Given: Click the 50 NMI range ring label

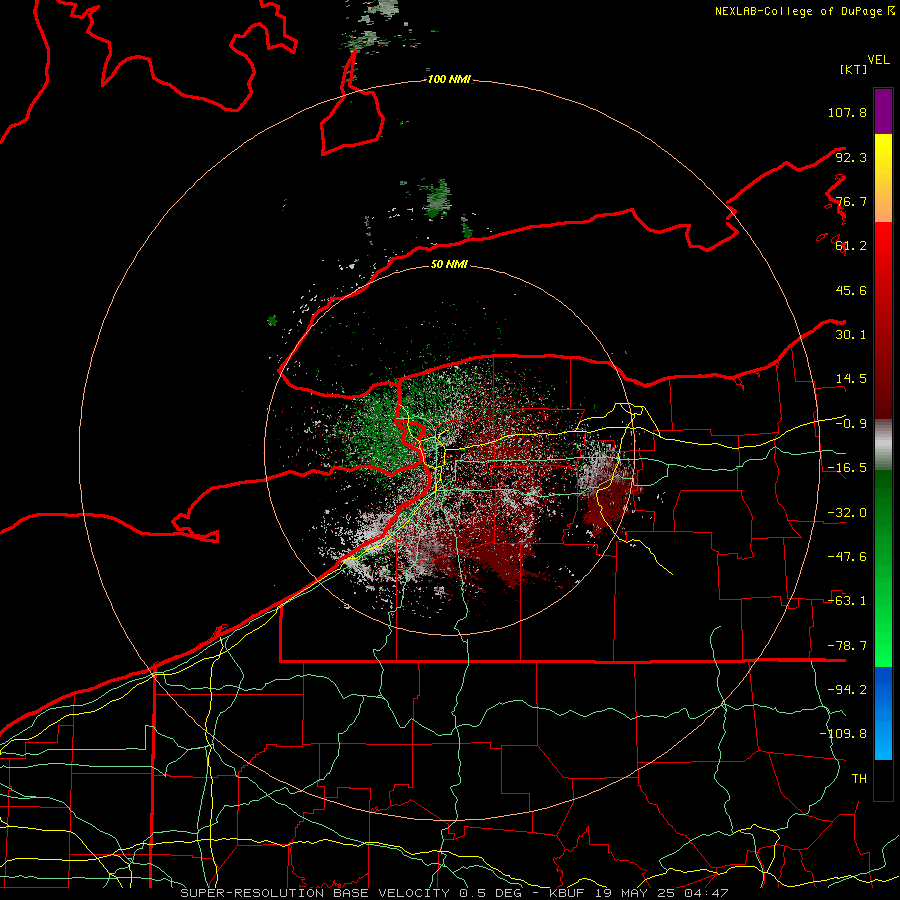Looking at the screenshot, I should point(449,264).
